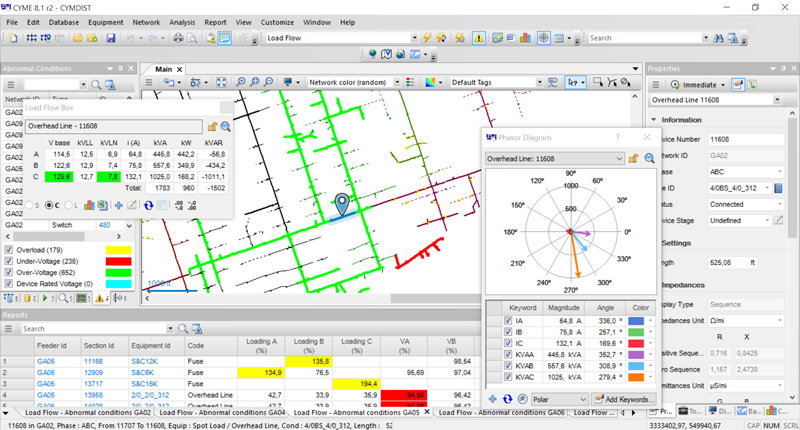The image size is (800, 430).
Task: Click the refresh icon at the Phasor Diagram bottom
Action: 506,399
